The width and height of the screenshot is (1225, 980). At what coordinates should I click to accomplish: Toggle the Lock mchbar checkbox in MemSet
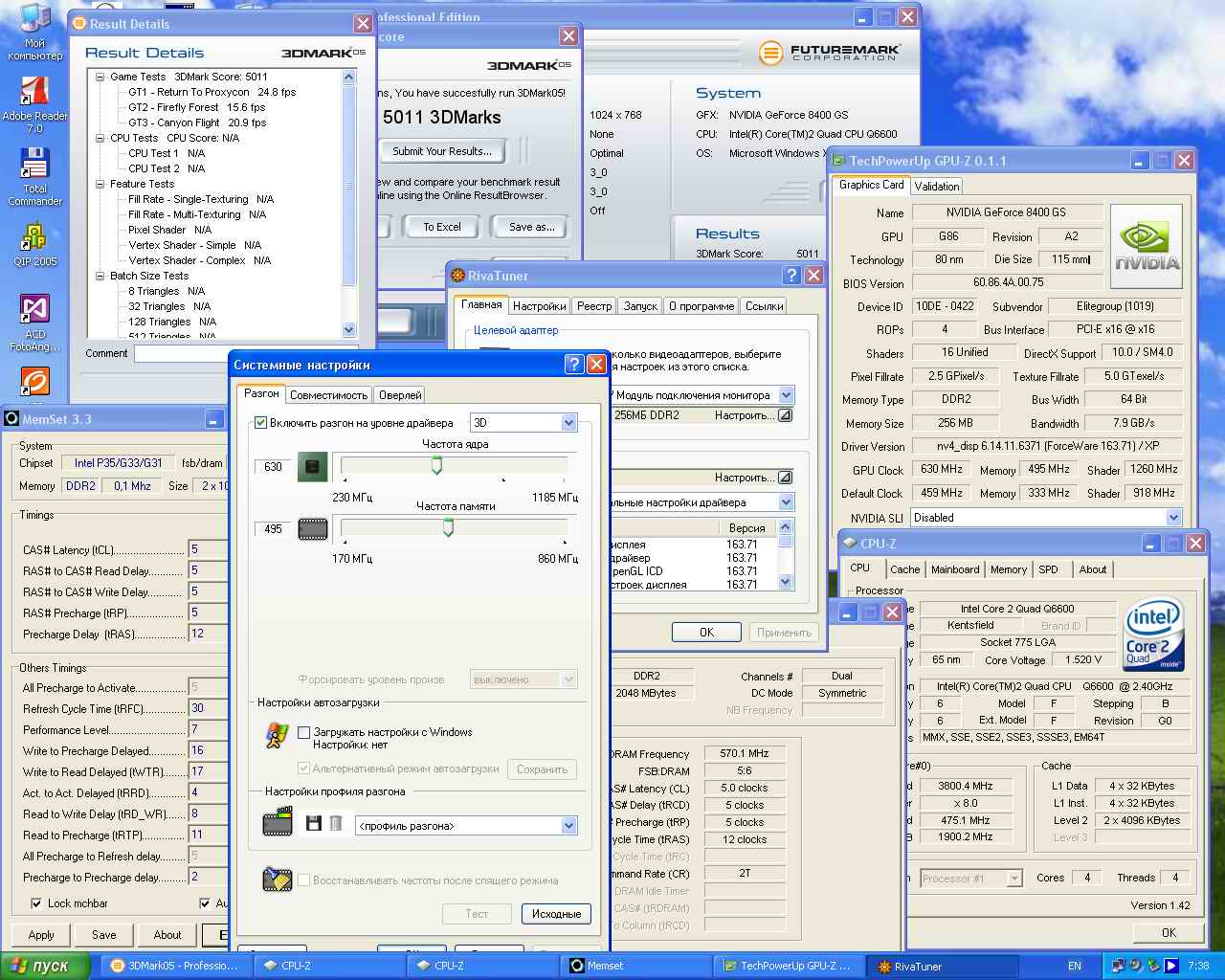point(36,903)
